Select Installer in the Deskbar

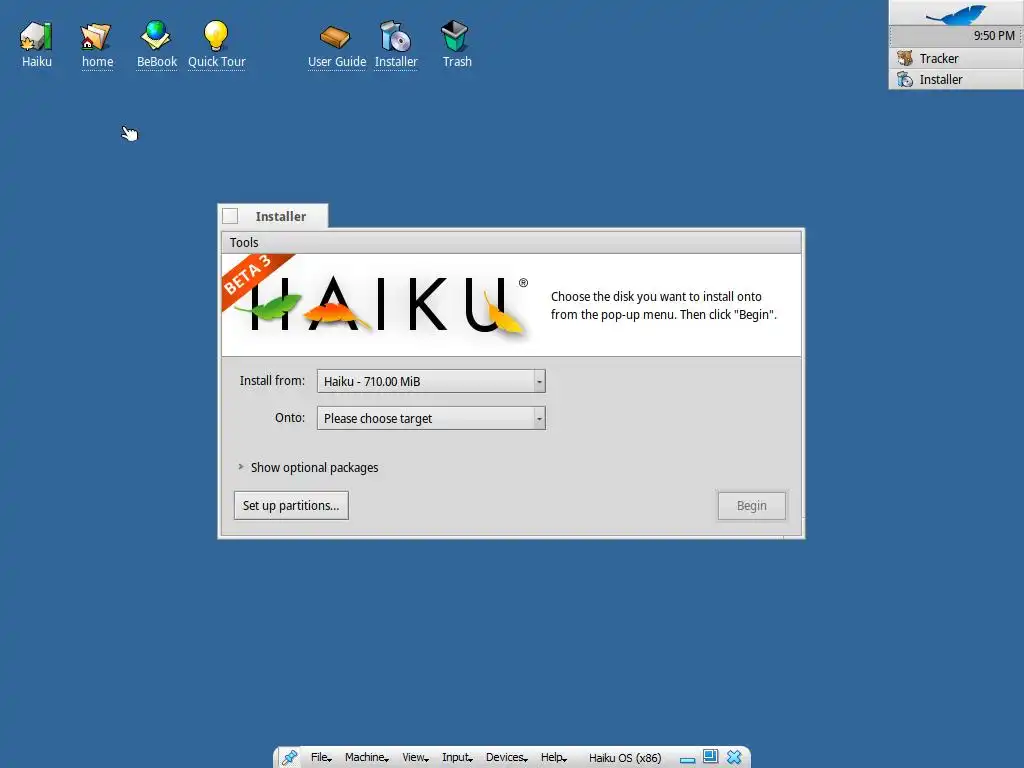[x=956, y=80]
